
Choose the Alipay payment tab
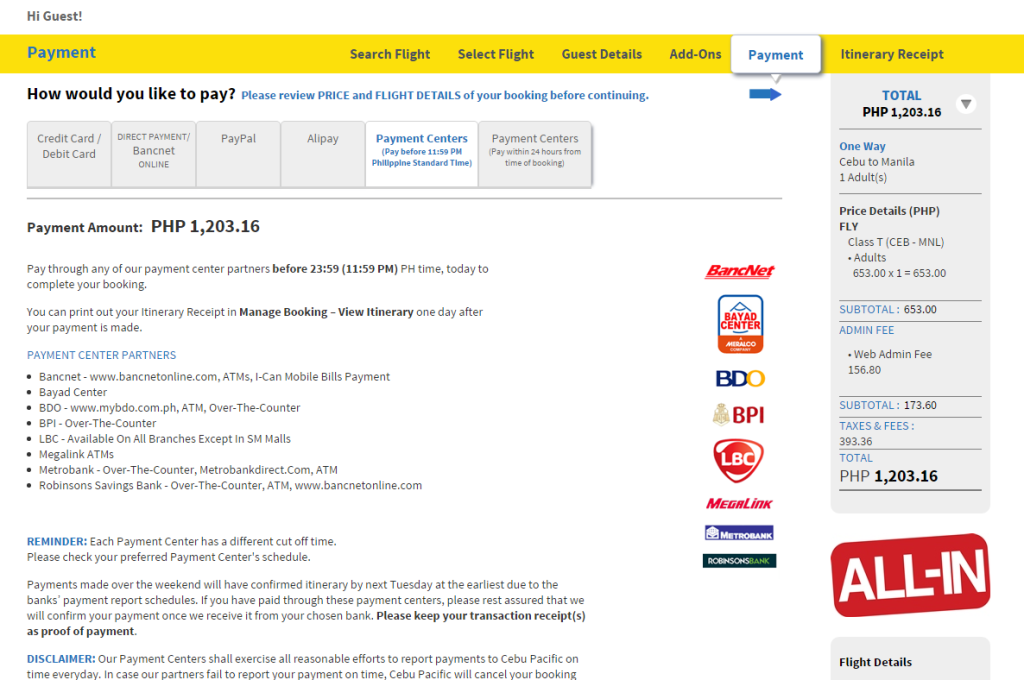323,154
